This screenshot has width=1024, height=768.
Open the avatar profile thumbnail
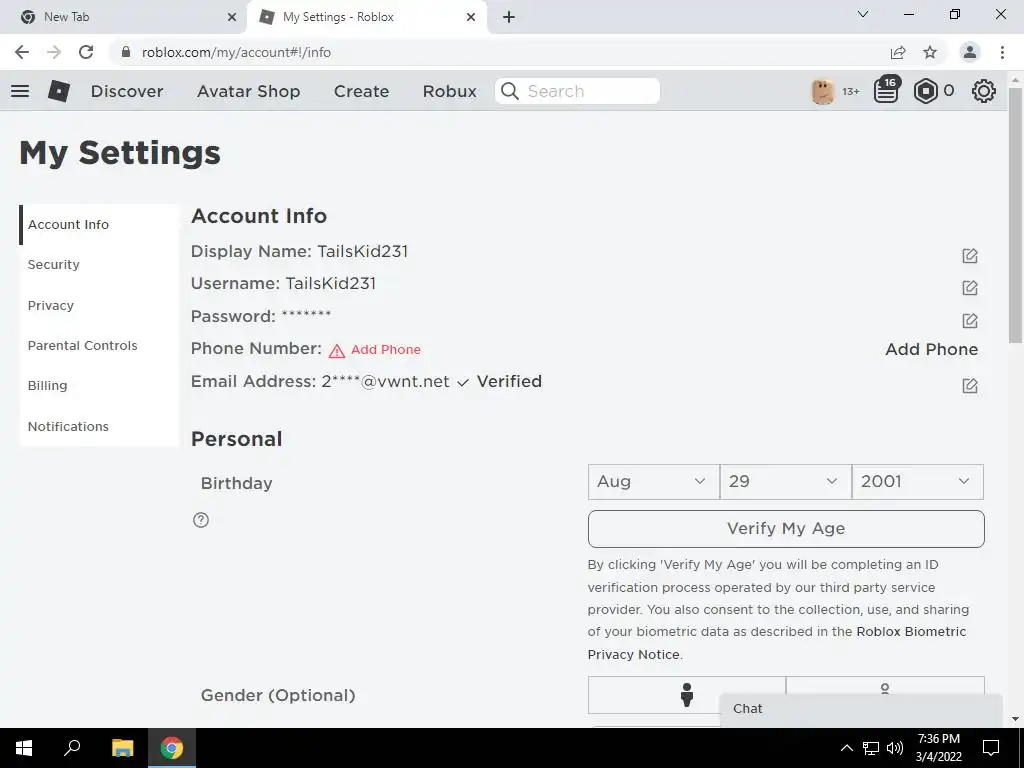(823, 91)
